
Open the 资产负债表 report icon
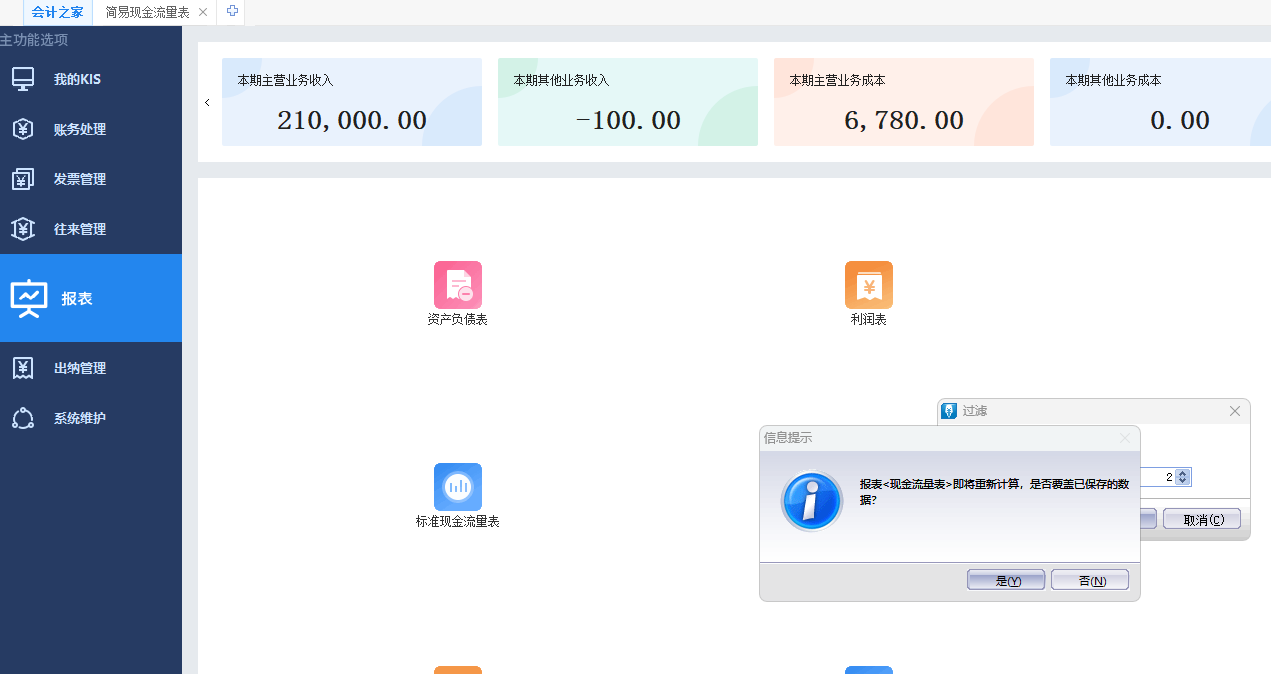click(457, 286)
